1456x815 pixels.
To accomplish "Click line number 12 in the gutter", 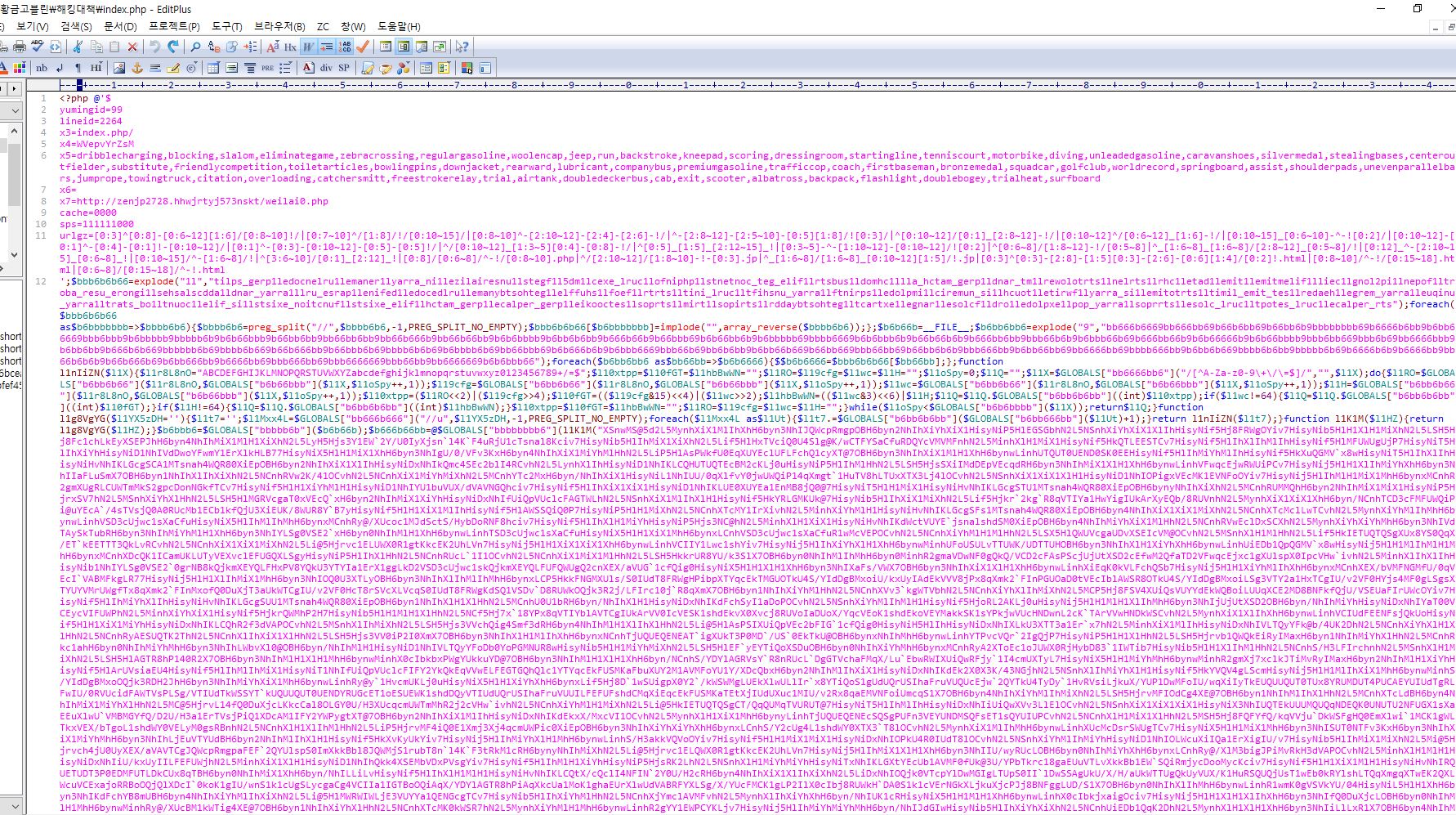I will click(41, 281).
